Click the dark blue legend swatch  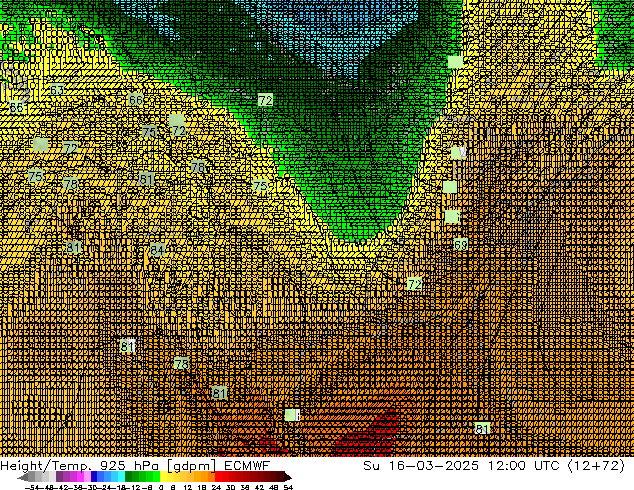coord(94,476)
